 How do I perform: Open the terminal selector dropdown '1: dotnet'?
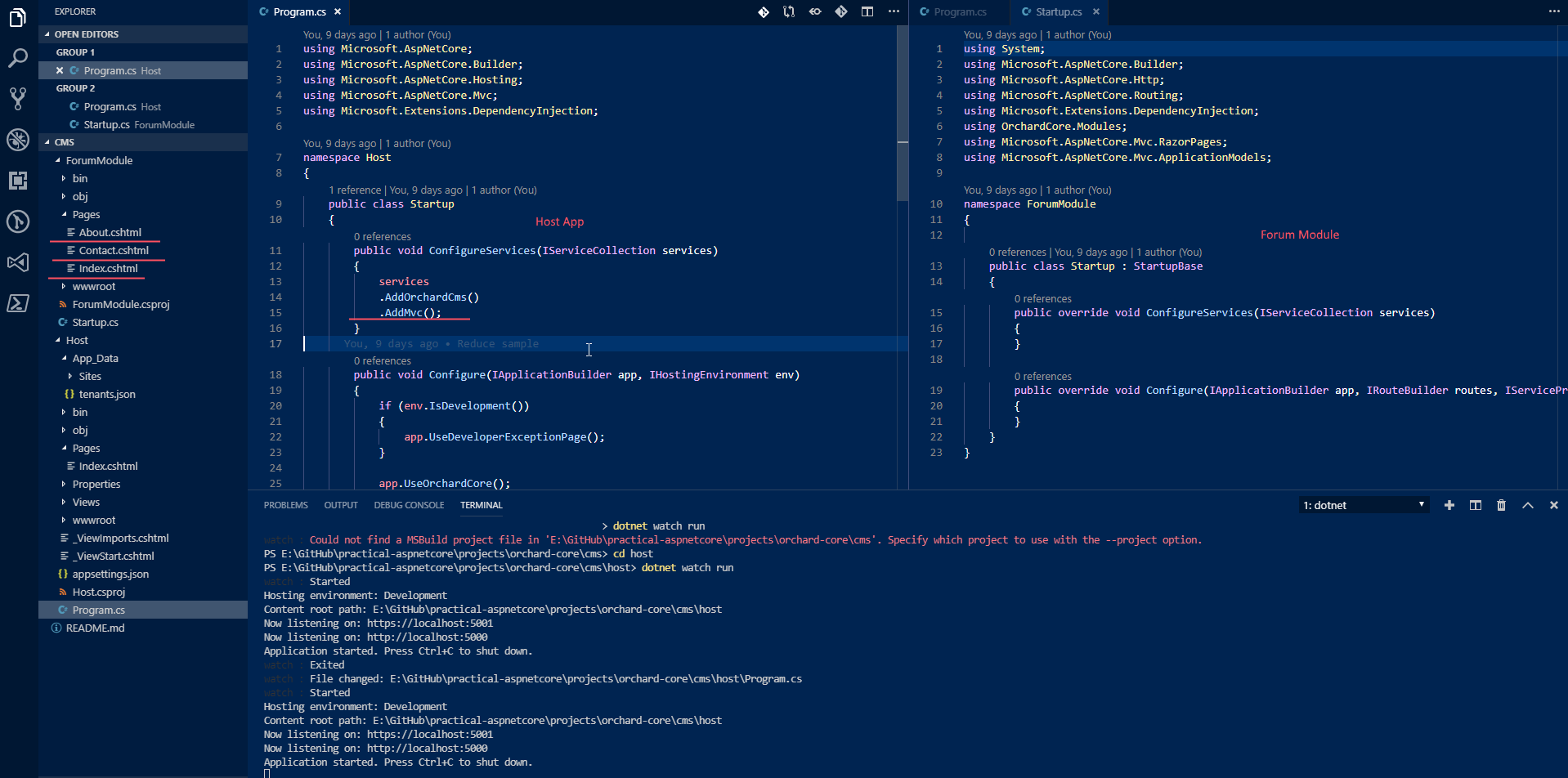pos(1364,505)
